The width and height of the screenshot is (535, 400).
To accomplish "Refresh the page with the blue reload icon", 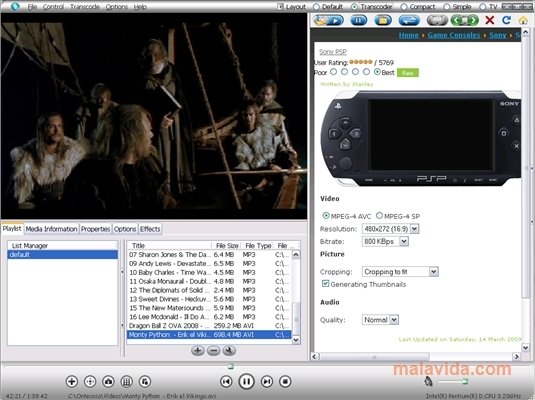I will coord(506,20).
